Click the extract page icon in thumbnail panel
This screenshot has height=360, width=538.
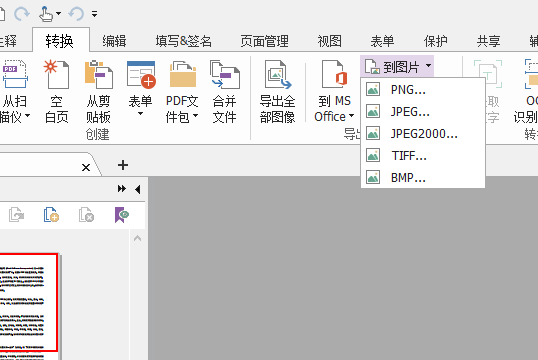(16, 215)
